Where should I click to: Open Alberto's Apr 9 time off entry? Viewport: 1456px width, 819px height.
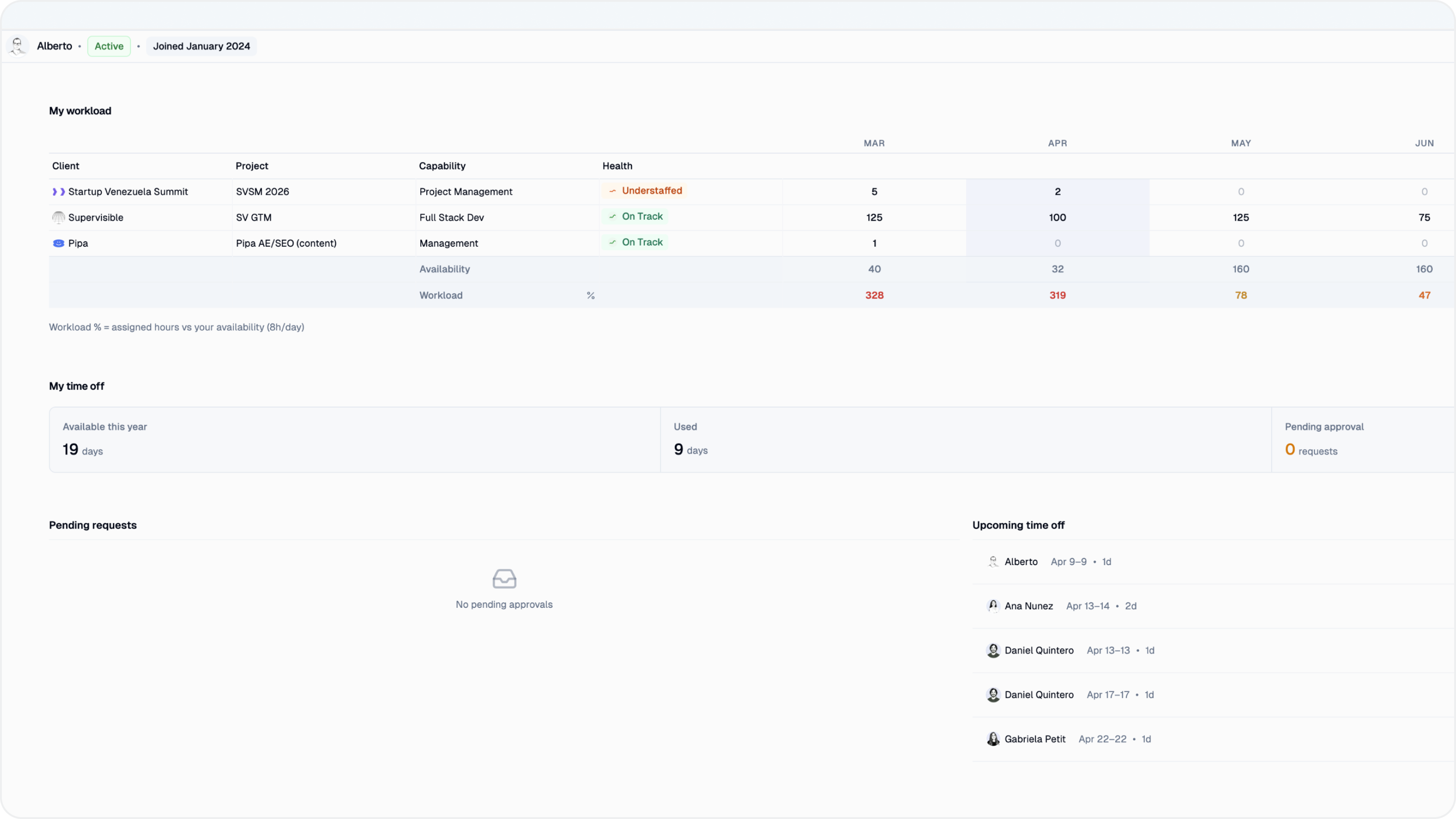tap(1068, 562)
